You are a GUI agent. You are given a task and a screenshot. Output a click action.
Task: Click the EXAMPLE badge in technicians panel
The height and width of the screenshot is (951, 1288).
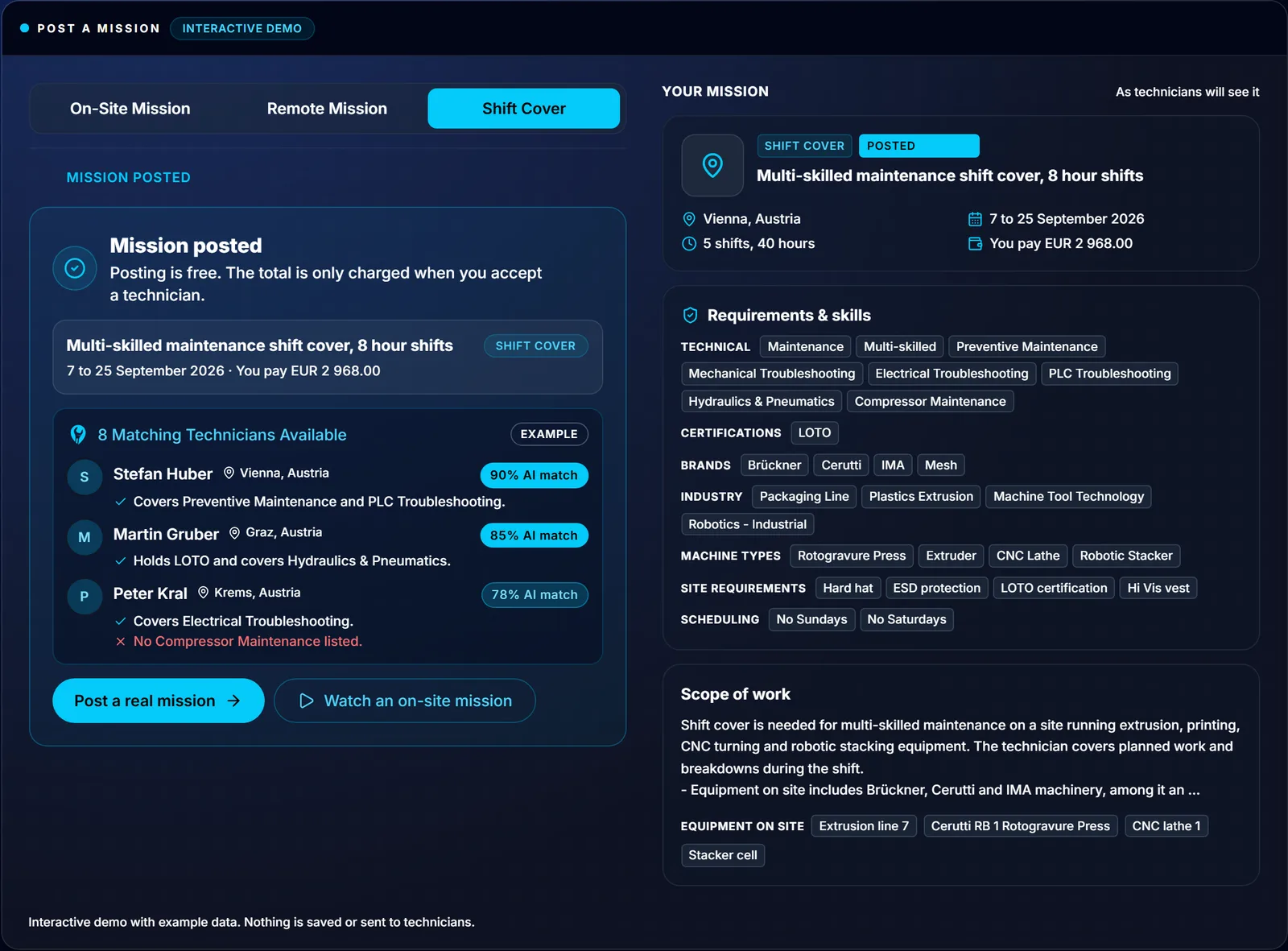click(x=549, y=434)
